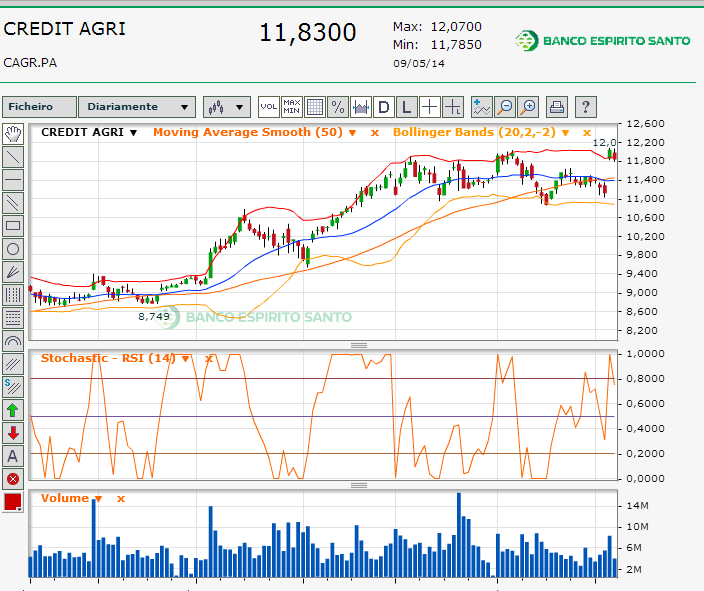Select the fan lines tool
Viewport: 704px width, 591px height.
[13, 272]
